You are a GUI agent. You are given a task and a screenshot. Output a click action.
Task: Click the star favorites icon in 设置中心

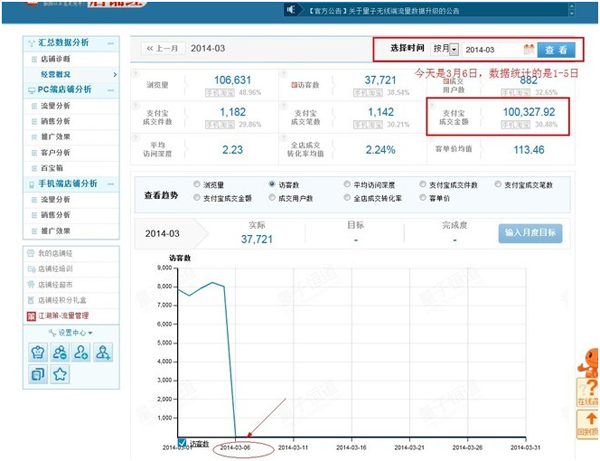pos(60,375)
